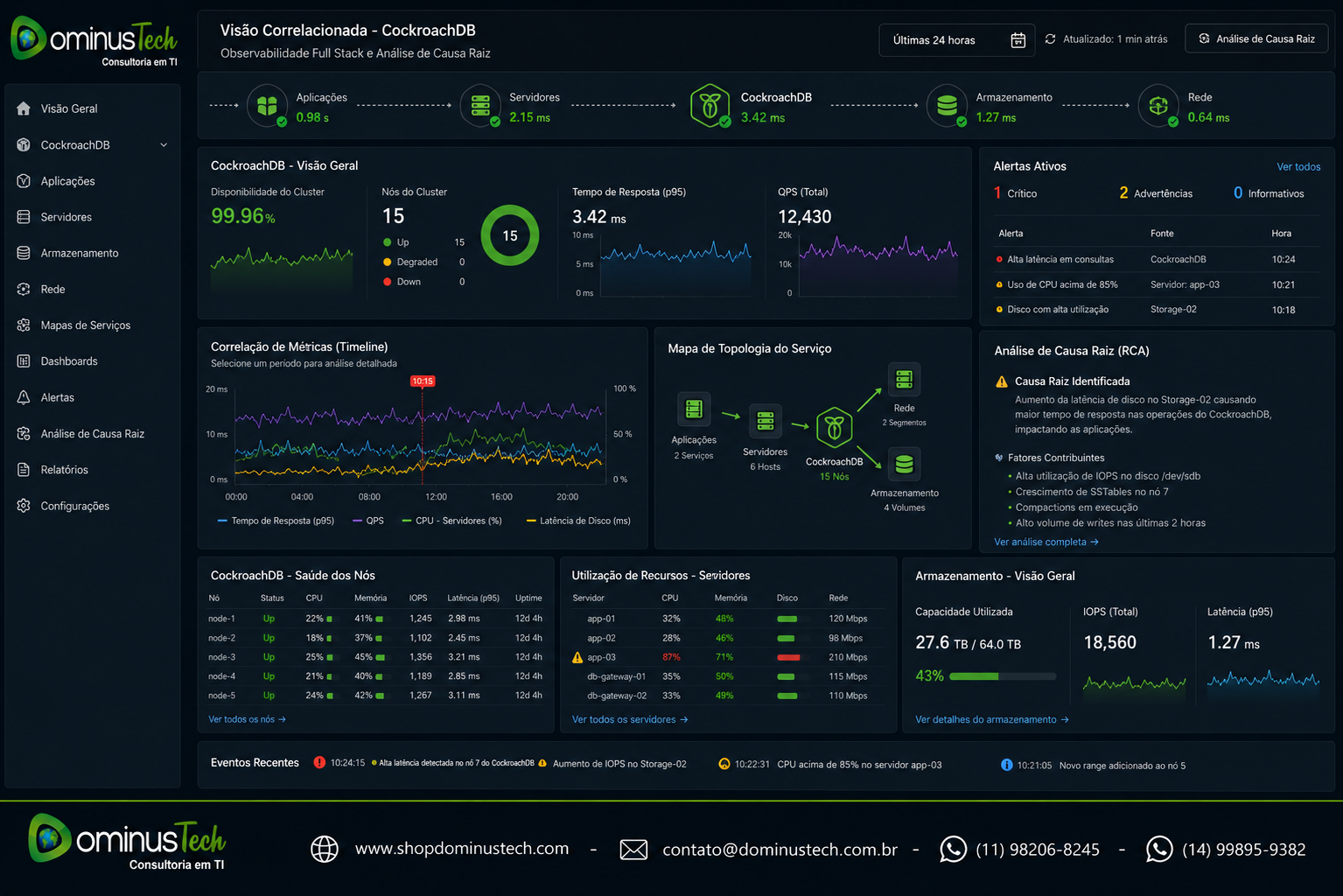The height and width of the screenshot is (896, 1343).
Task: Click the www.shopdominustech.com website address
Action: pos(462,849)
